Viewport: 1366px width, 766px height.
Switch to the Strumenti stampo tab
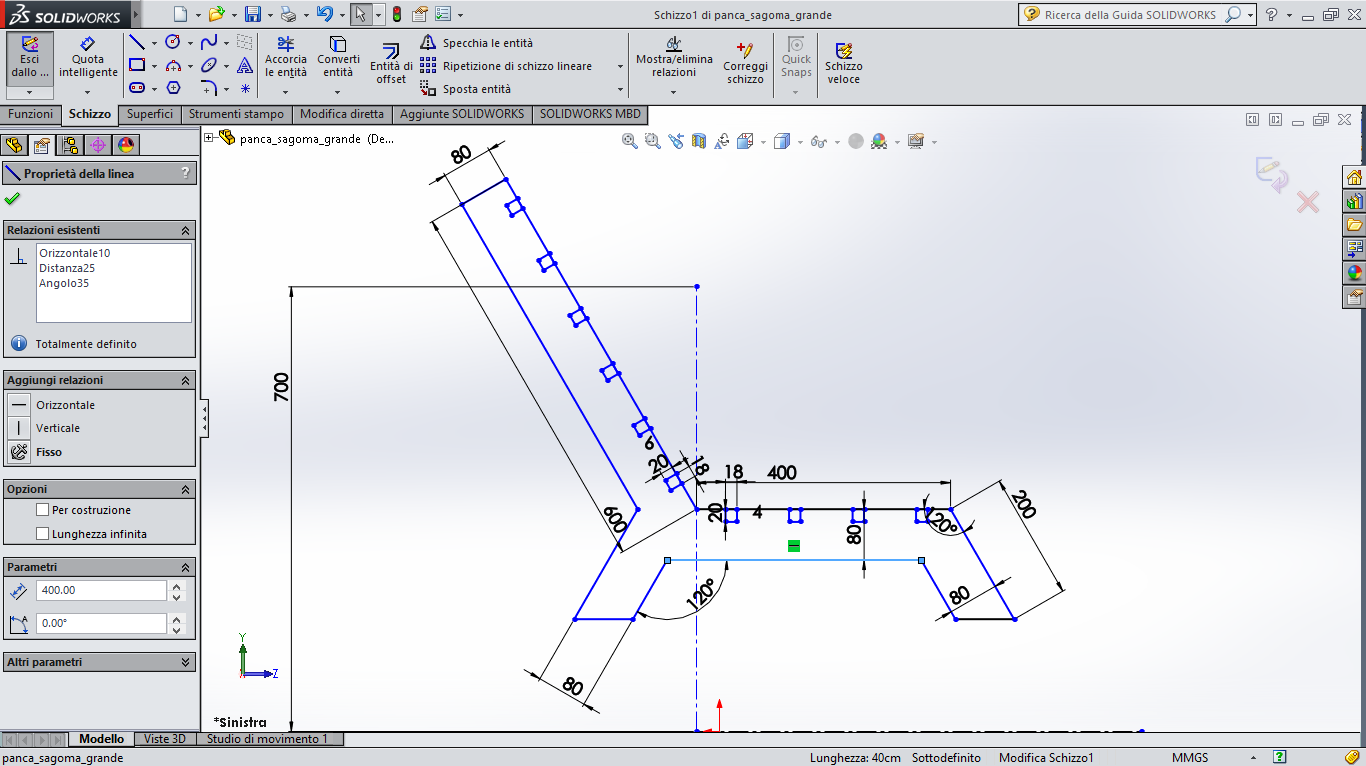(x=236, y=114)
